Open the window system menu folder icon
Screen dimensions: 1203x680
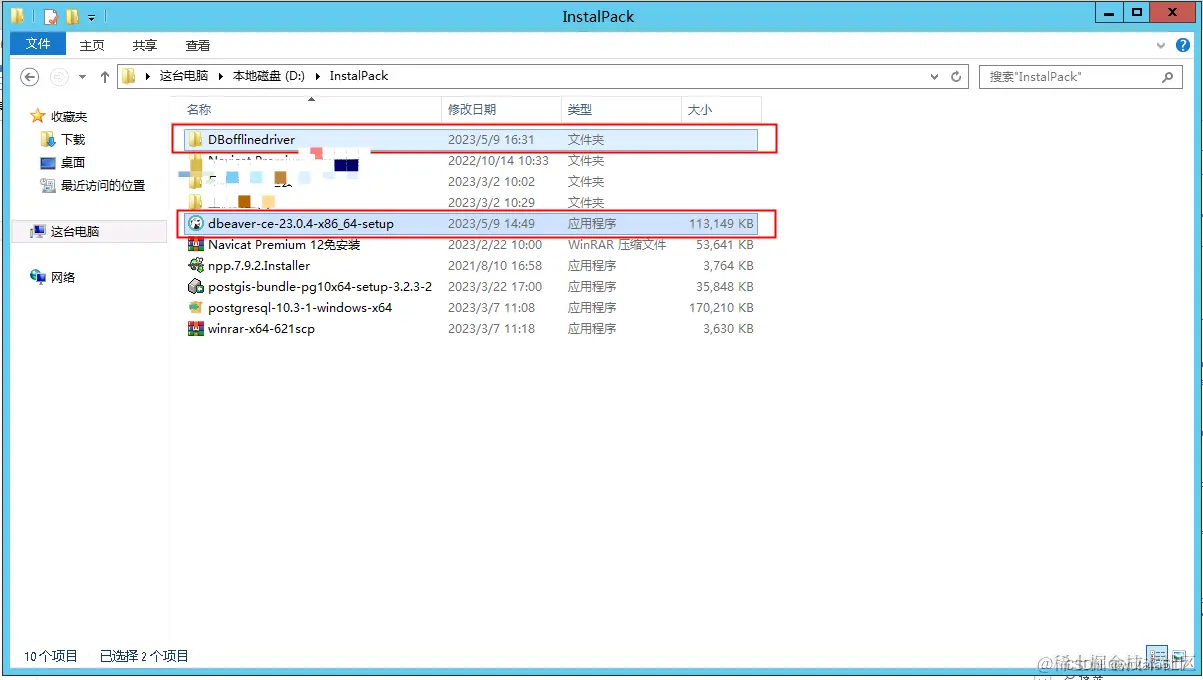point(17,16)
